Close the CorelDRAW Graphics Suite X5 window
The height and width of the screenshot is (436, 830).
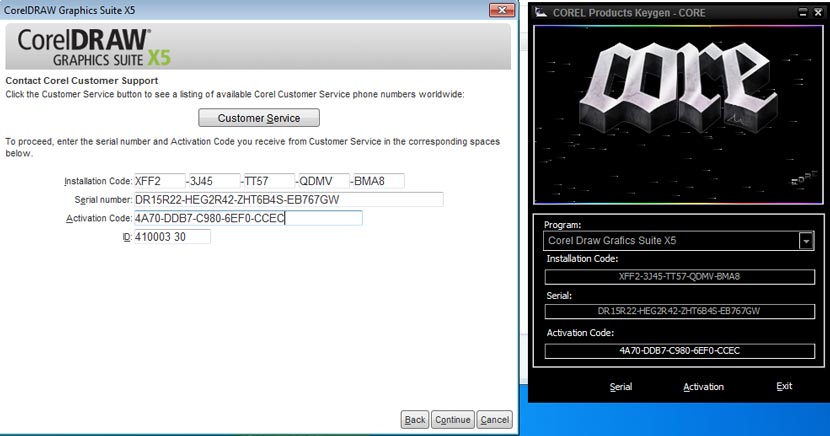coord(501,10)
